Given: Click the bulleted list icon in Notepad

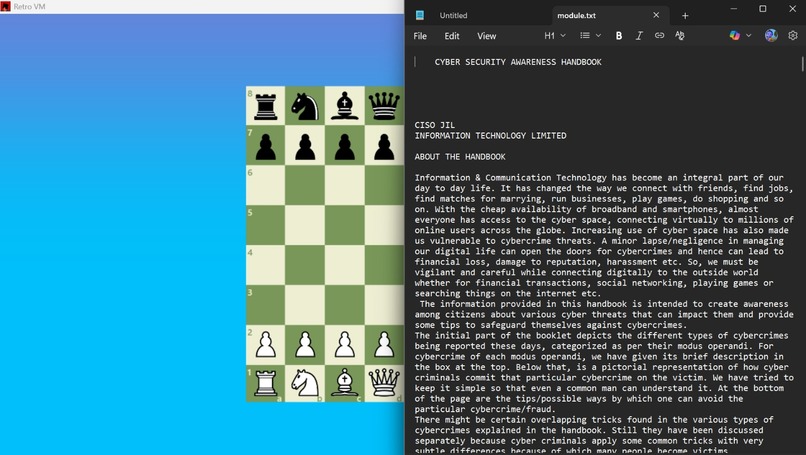Looking at the screenshot, I should tap(585, 35).
